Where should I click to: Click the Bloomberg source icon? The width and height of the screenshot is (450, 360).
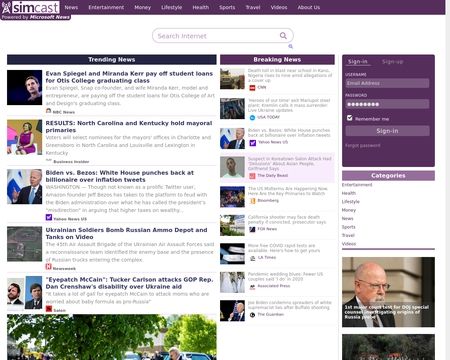[x=252, y=201]
